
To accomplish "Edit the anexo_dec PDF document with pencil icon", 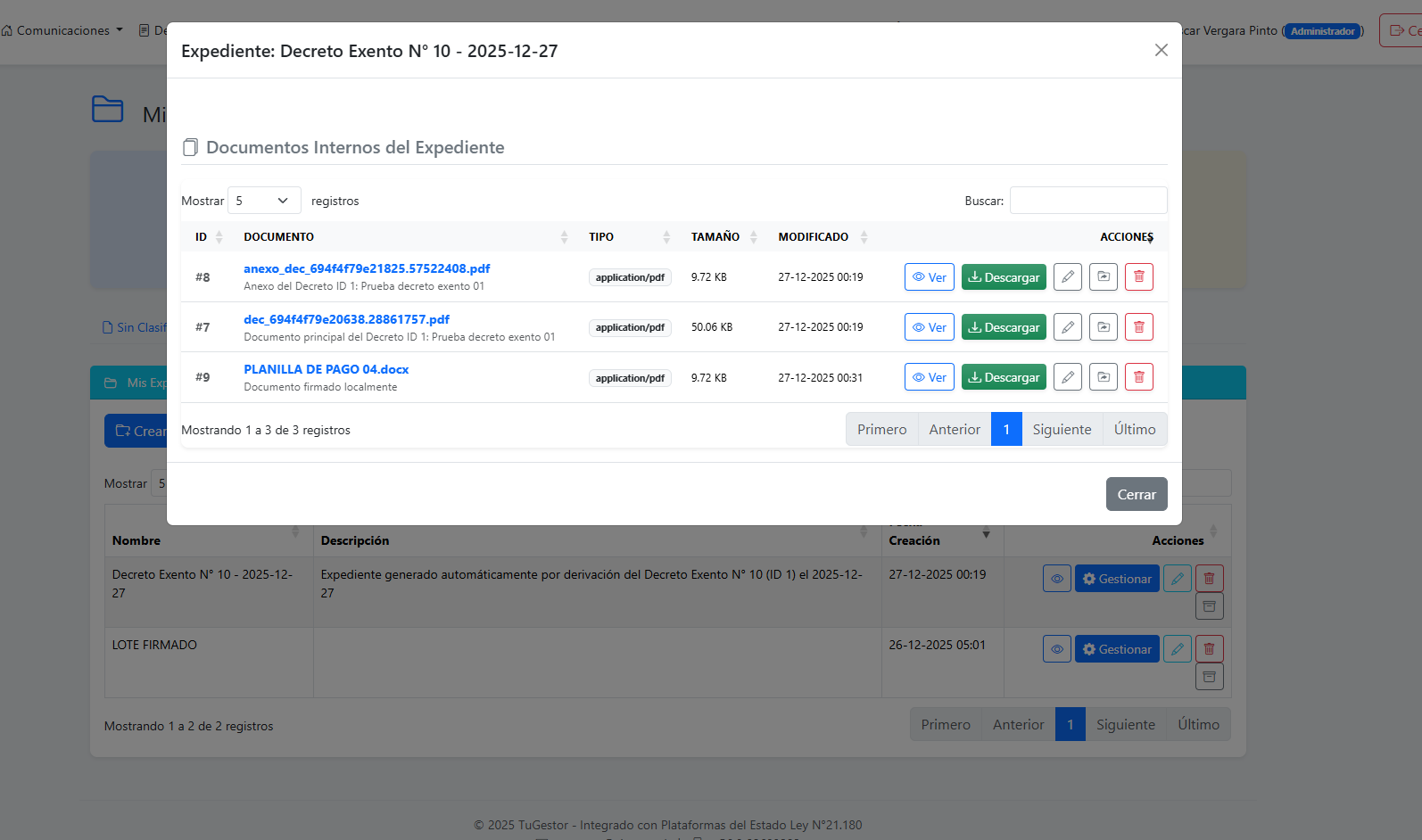I will [x=1067, y=277].
